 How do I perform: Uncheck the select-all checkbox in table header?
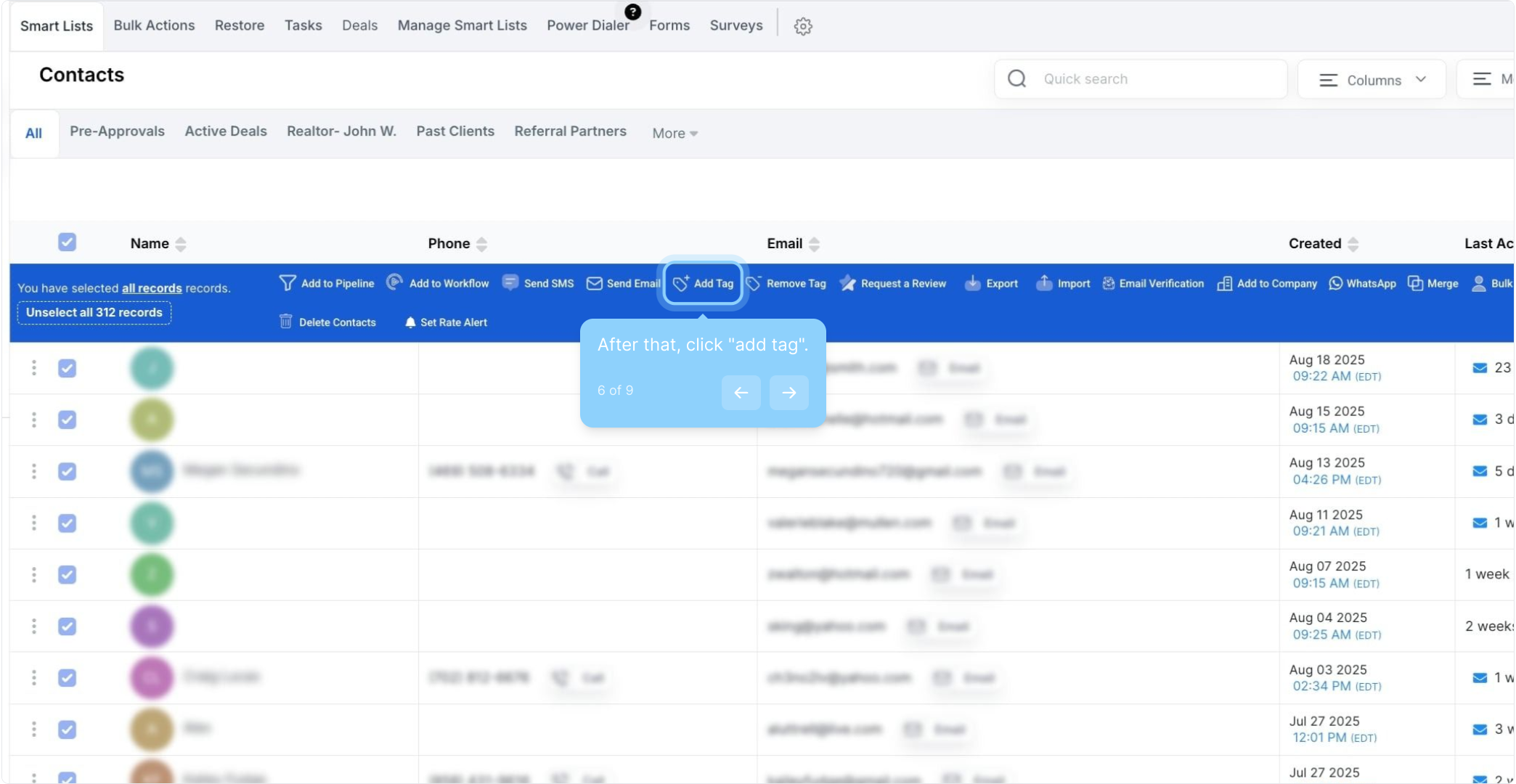[68, 242]
